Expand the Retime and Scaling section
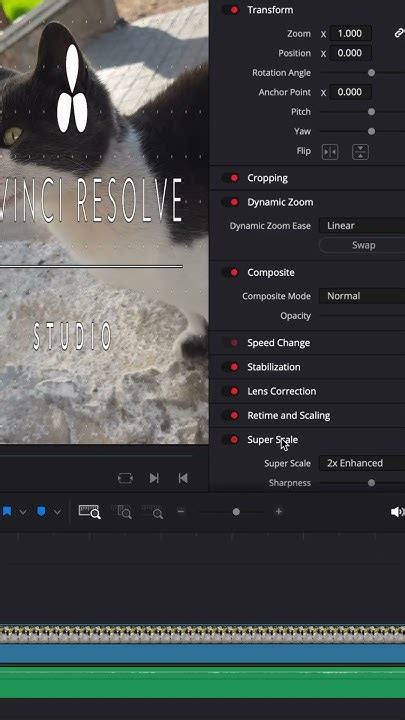The height and width of the screenshot is (720, 405). [x=288, y=416]
